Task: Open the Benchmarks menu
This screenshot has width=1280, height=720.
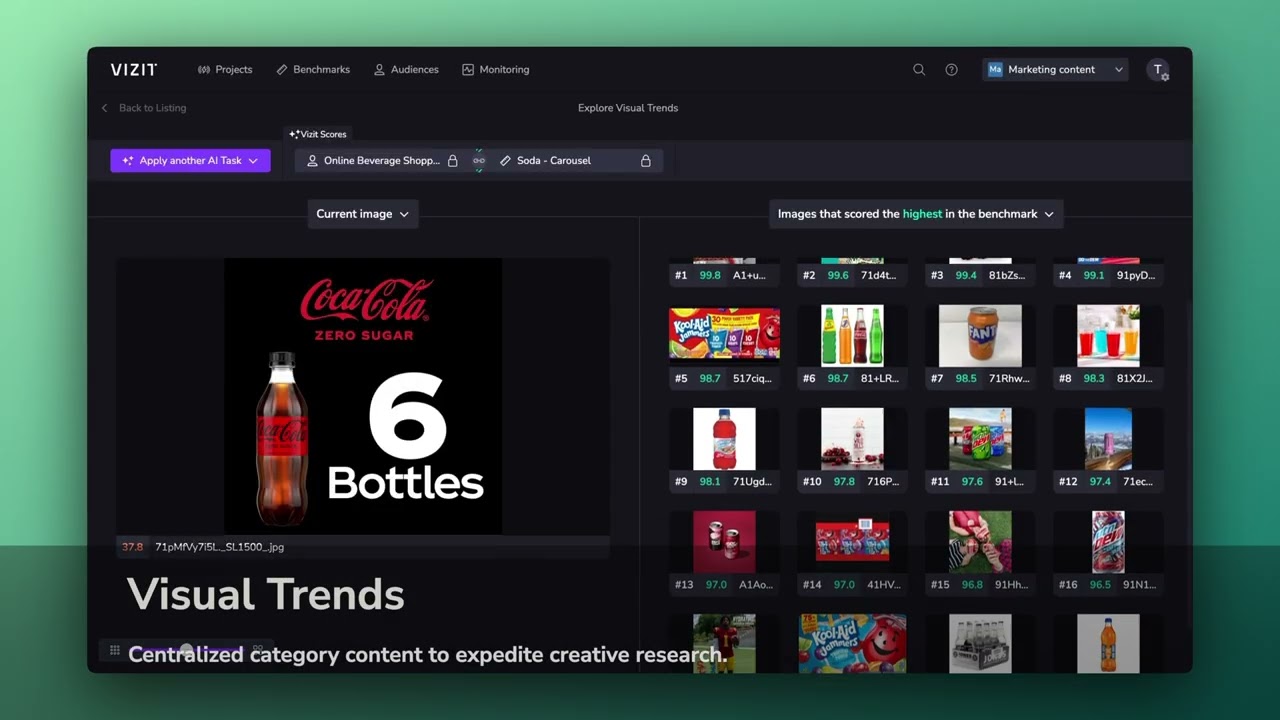Action: pyautogui.click(x=313, y=70)
